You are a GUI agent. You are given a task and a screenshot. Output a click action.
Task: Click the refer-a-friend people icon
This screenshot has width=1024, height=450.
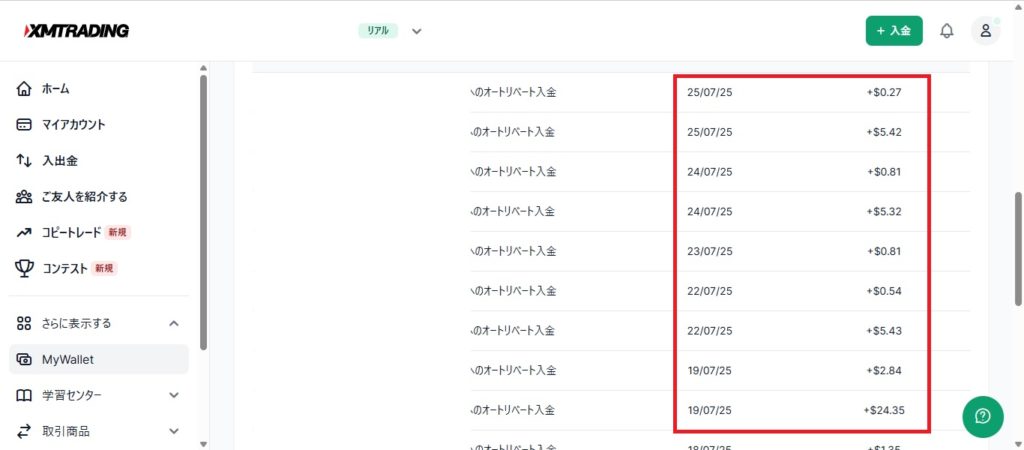click(x=25, y=197)
